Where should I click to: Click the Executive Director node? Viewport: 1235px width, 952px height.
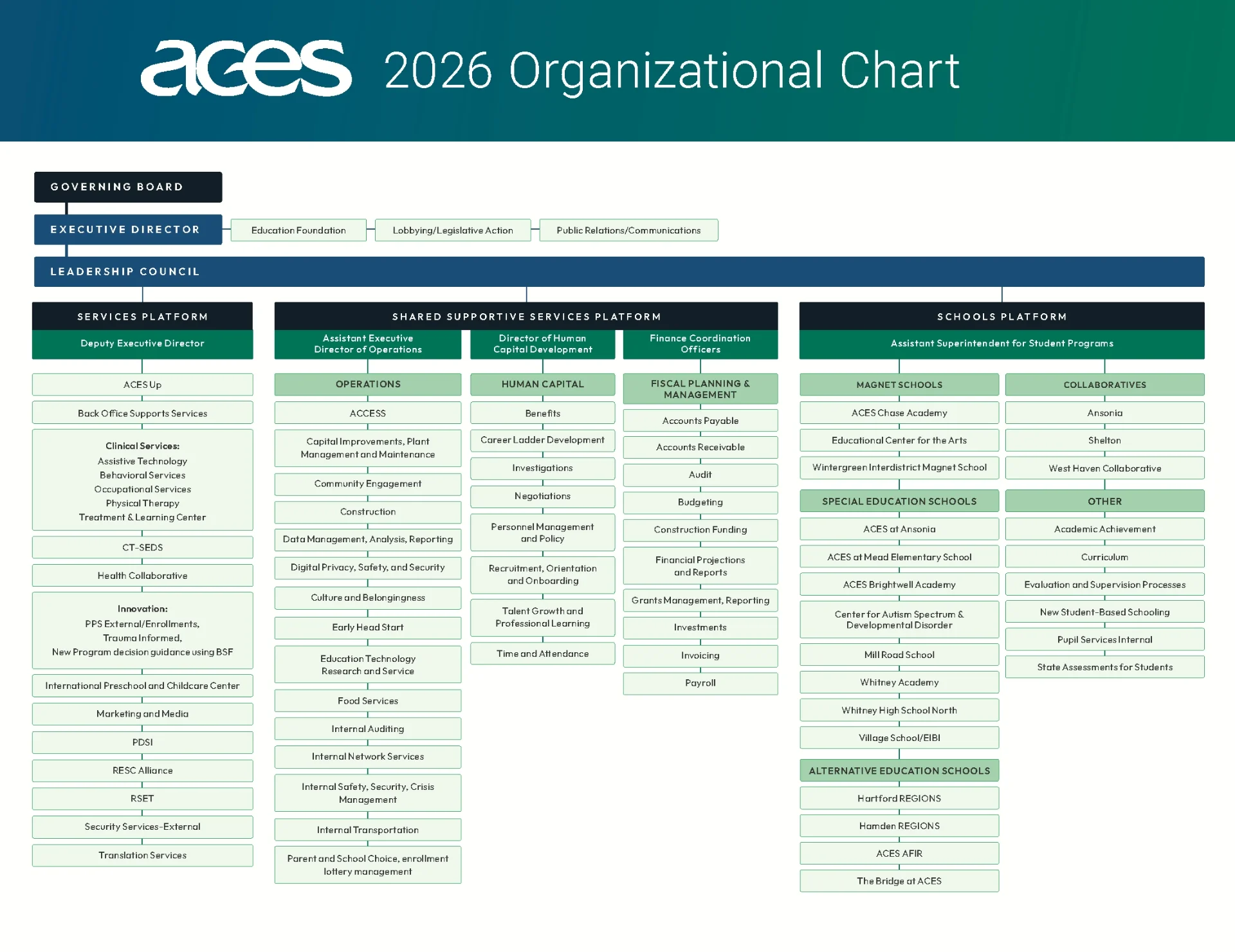click(127, 230)
